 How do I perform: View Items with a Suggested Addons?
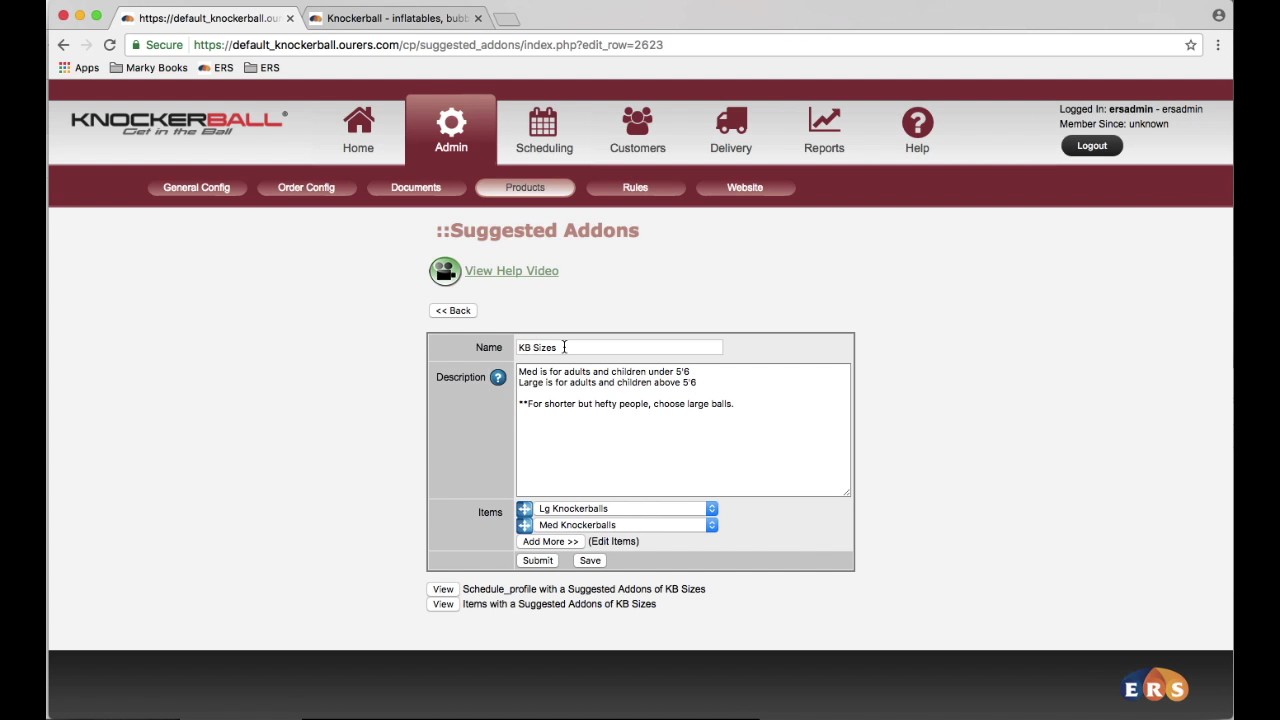(443, 604)
